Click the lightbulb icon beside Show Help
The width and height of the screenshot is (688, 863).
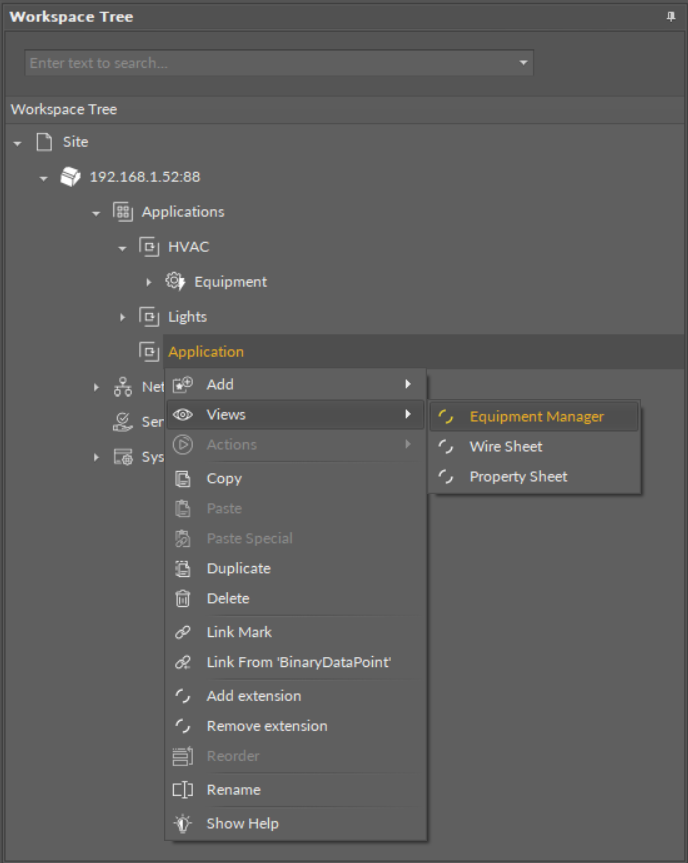(183, 823)
